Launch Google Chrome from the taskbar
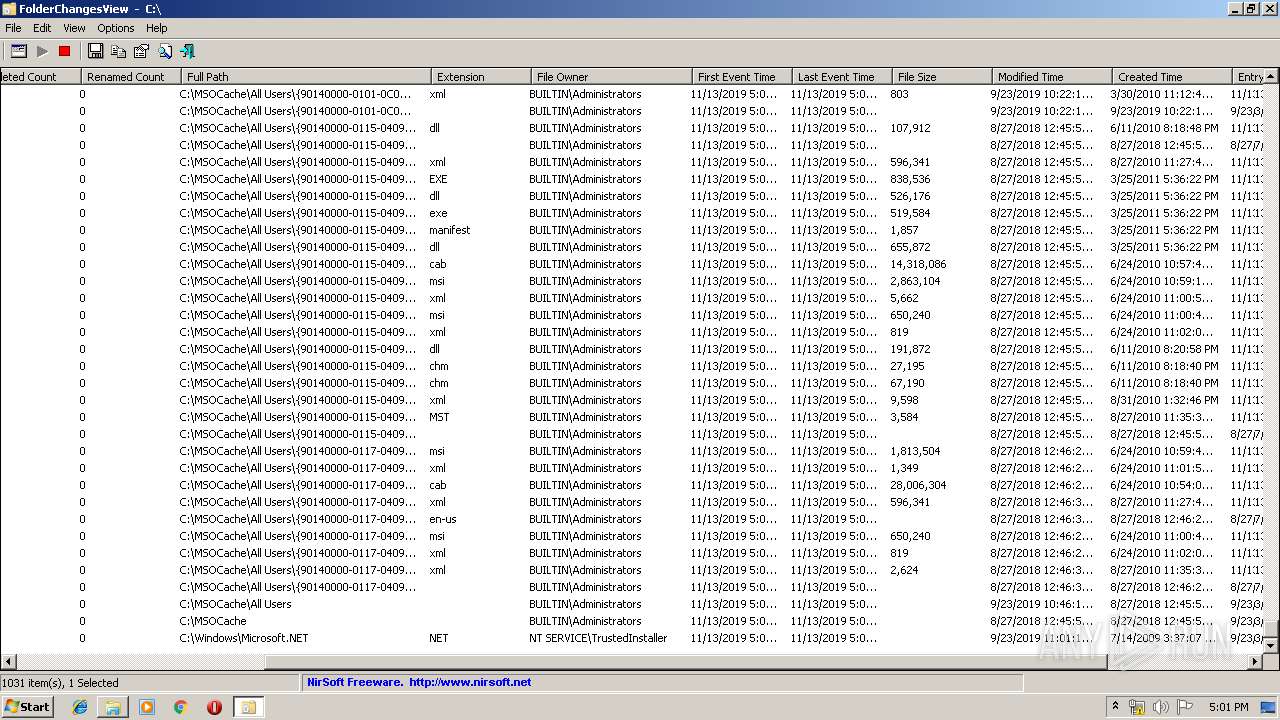1280x720 pixels. (x=180, y=707)
